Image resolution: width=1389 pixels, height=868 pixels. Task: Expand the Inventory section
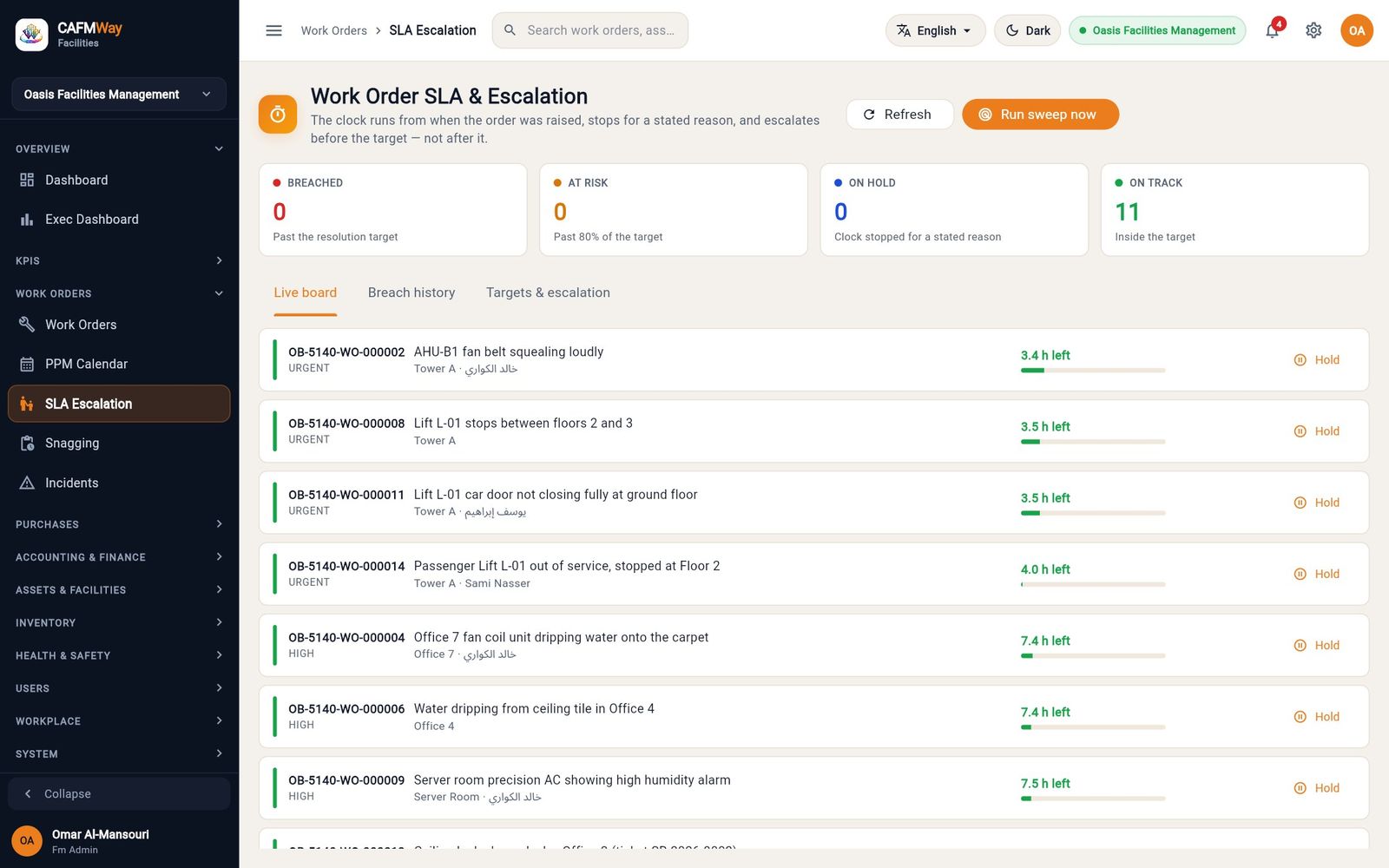point(119,622)
